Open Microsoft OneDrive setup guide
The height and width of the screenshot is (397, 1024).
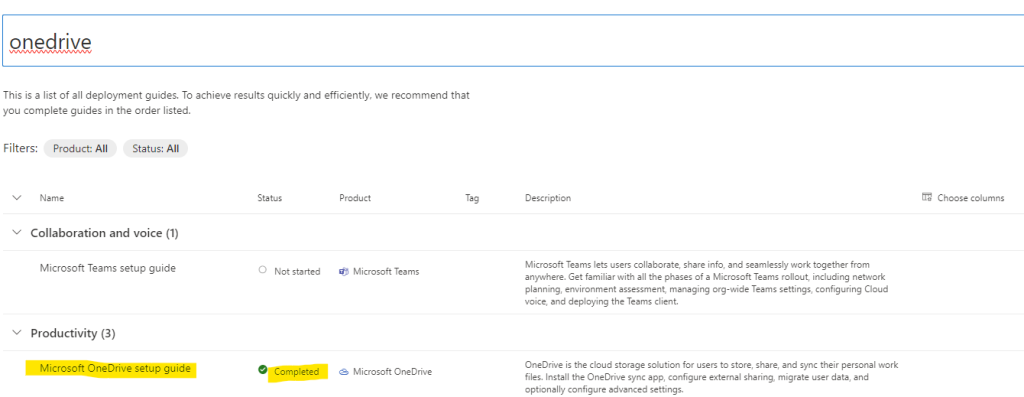(x=115, y=368)
